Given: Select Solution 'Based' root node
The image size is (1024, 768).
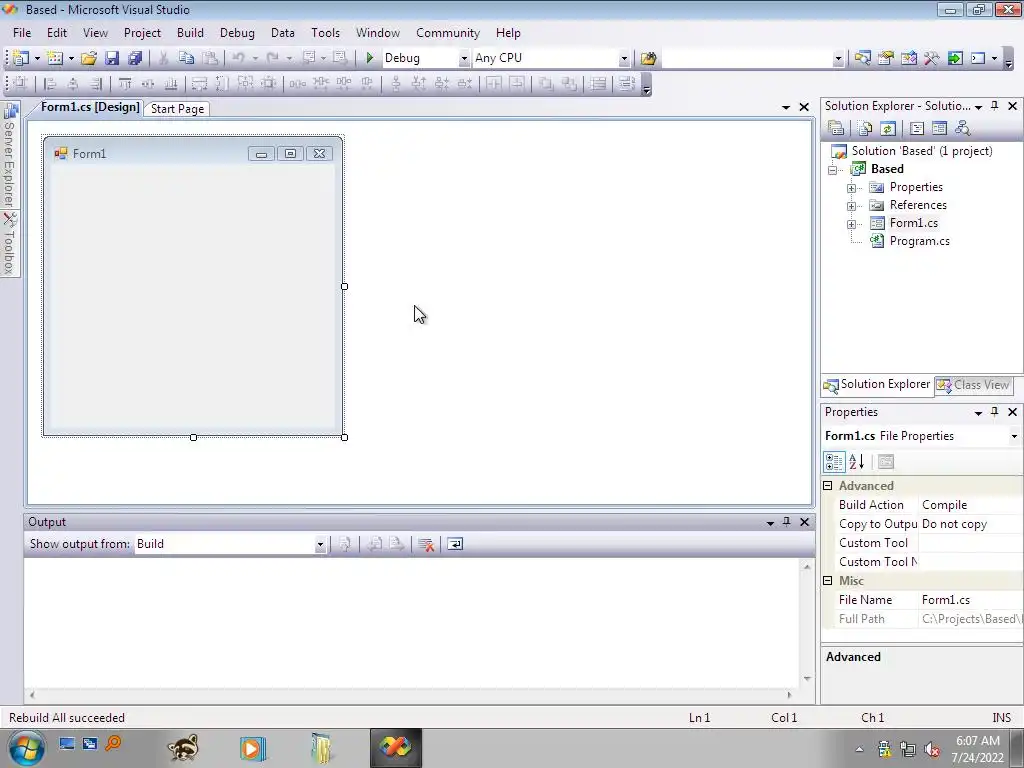Looking at the screenshot, I should point(921,151).
